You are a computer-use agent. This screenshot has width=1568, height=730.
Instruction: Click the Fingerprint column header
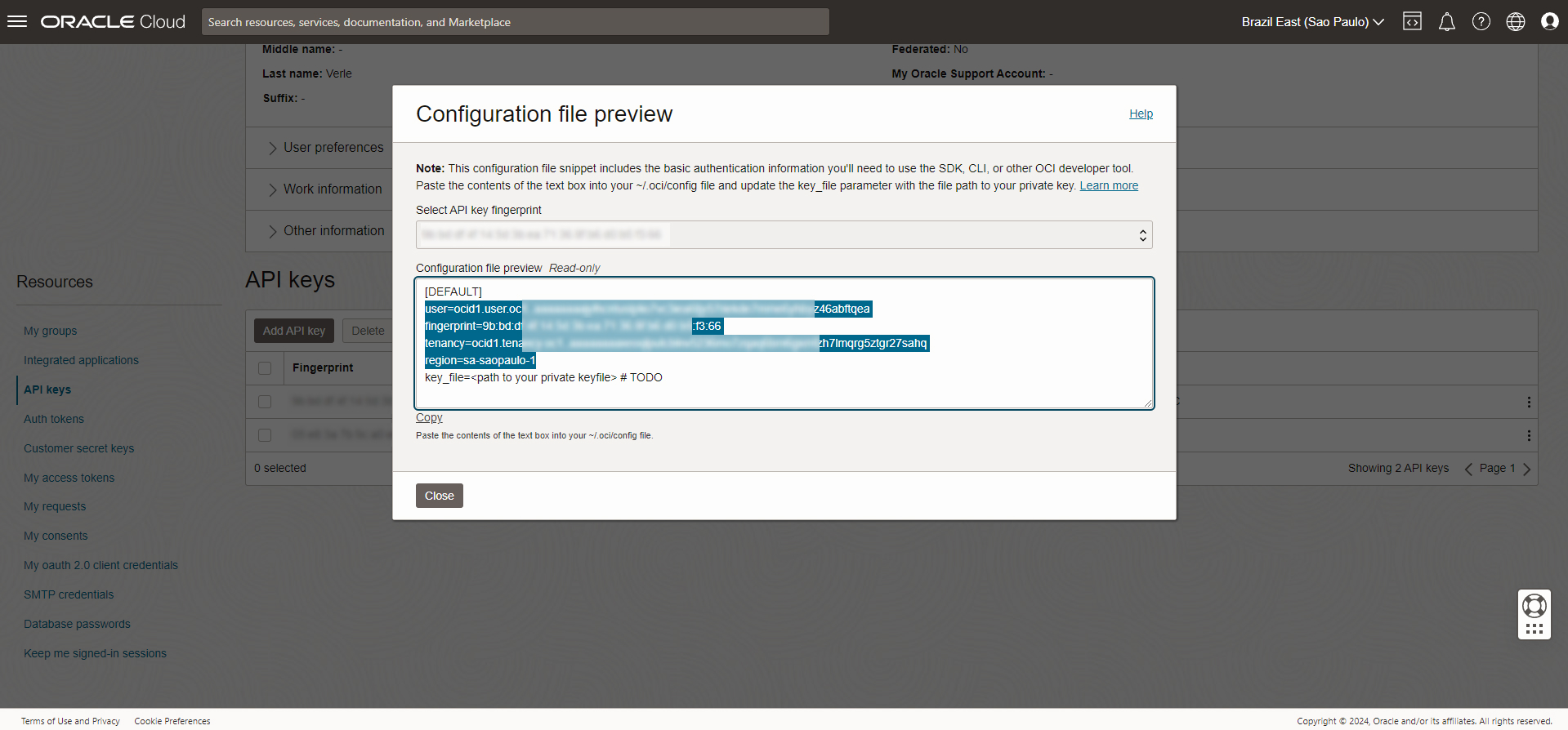323,368
